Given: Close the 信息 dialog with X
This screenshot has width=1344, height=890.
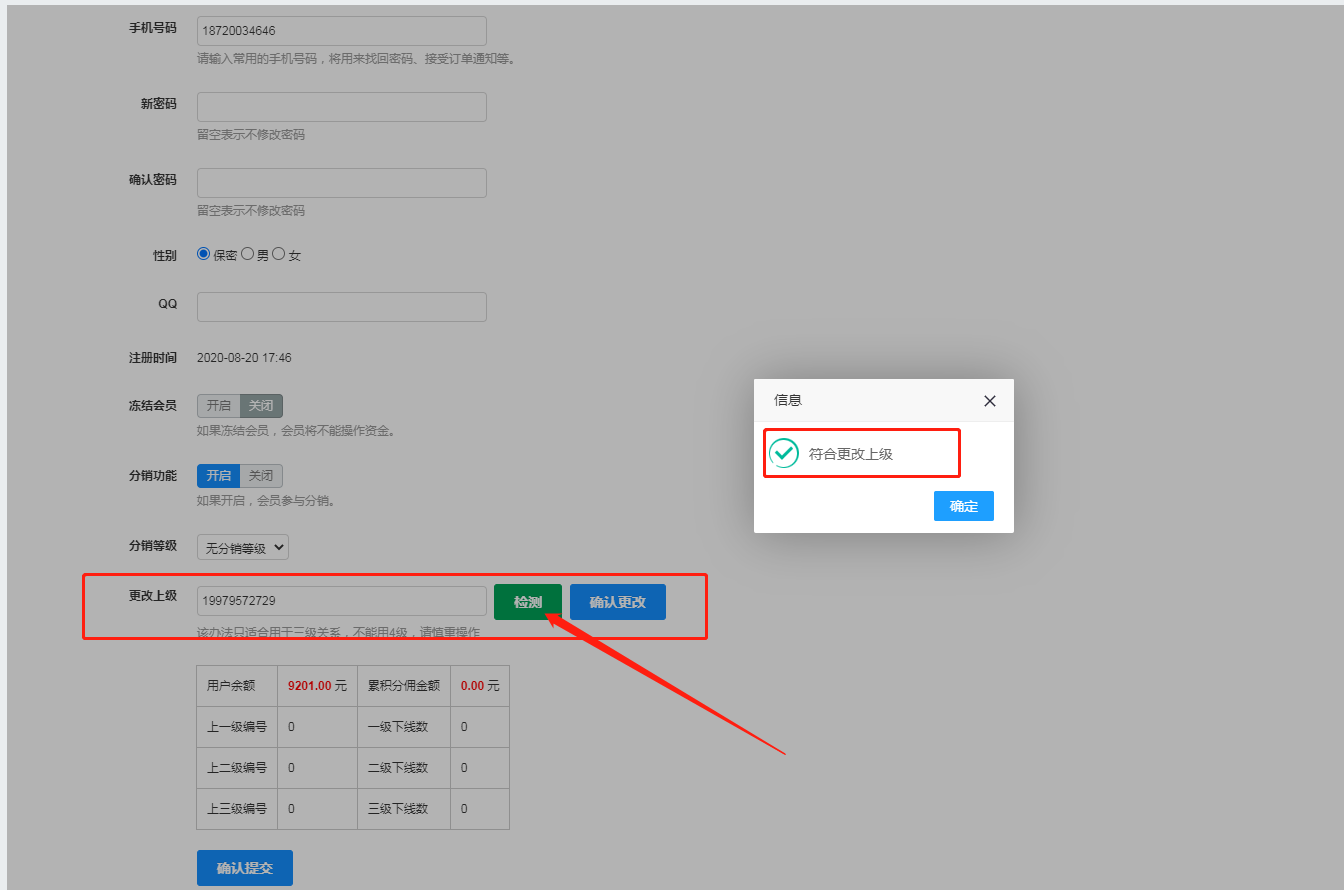Looking at the screenshot, I should click(x=989, y=401).
